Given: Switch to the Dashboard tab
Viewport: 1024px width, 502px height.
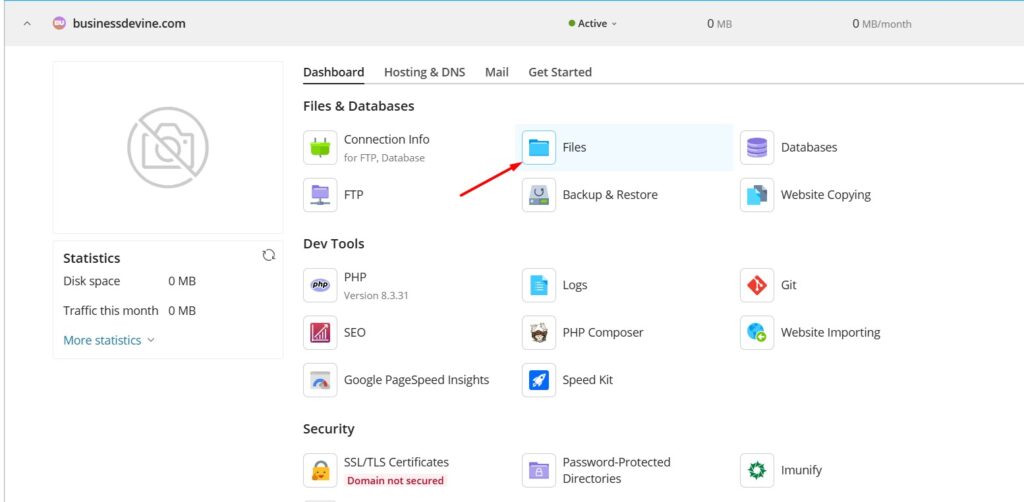Looking at the screenshot, I should coord(334,72).
